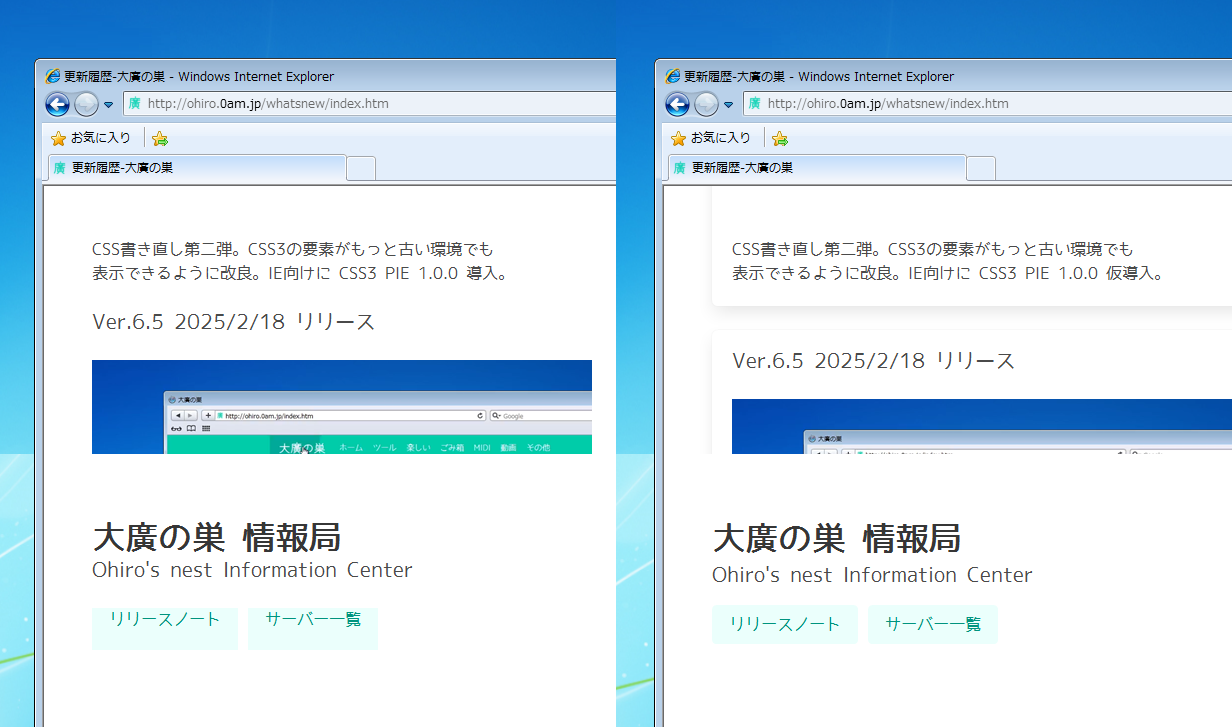Open the お気に入り favorites button in the left window
Image resolution: width=1232 pixels, height=727 pixels.
(91, 138)
